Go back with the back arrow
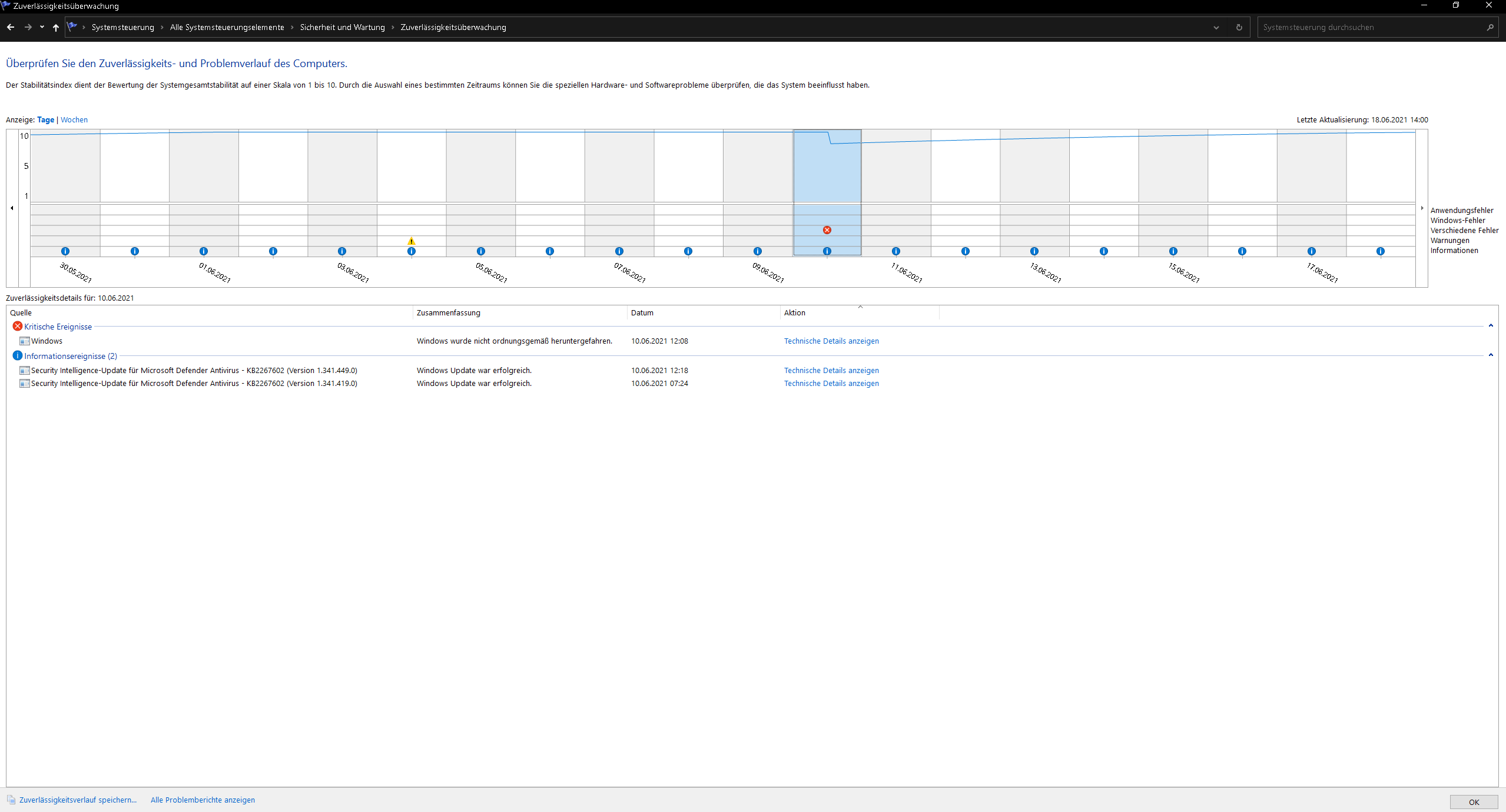The height and width of the screenshot is (812, 1506). click(11, 27)
